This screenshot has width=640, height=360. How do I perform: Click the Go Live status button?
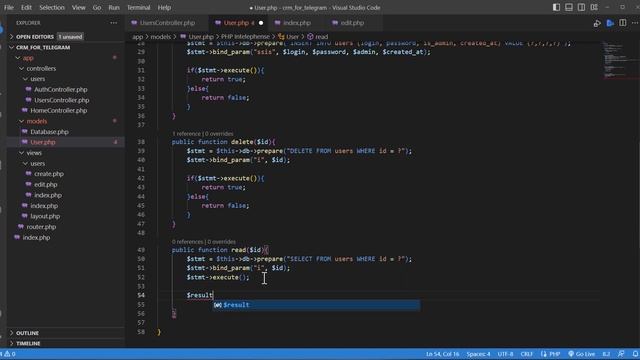(x=581, y=354)
